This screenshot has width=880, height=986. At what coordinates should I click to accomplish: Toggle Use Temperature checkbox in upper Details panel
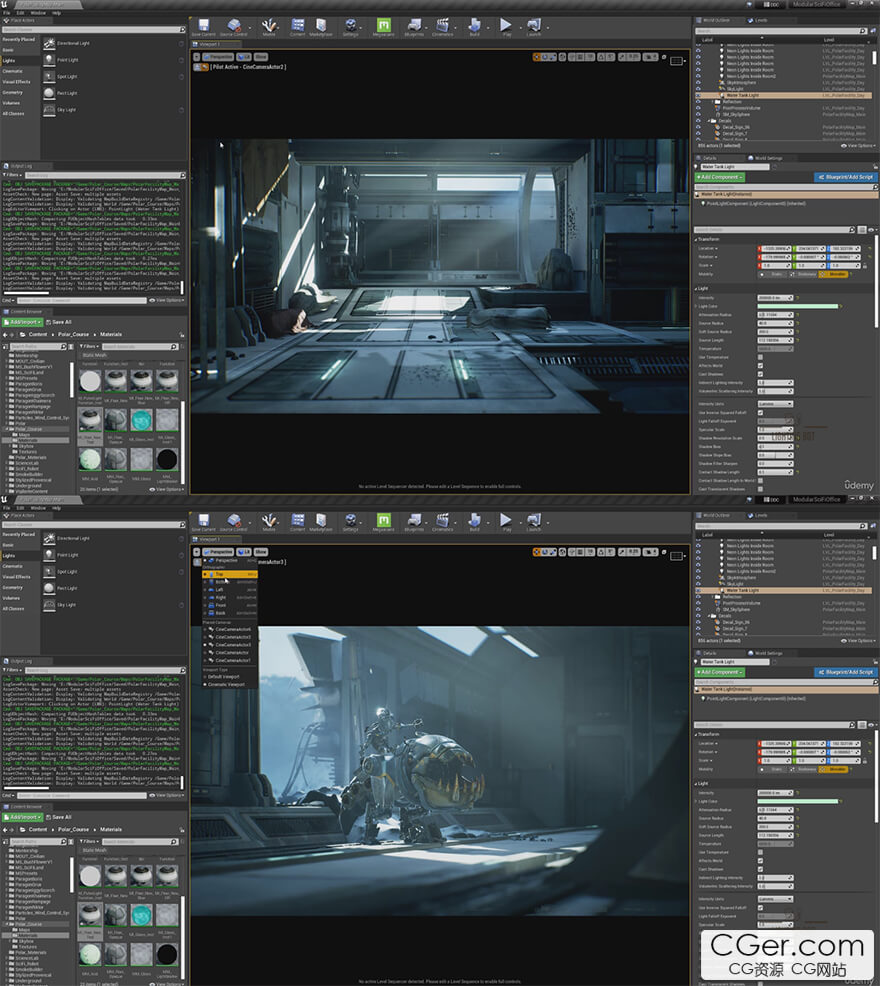coord(760,357)
